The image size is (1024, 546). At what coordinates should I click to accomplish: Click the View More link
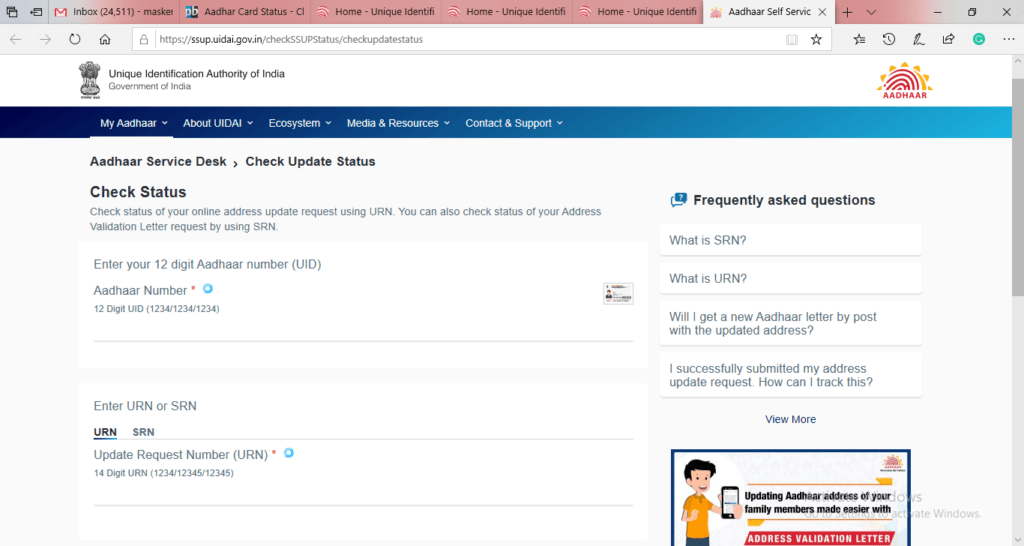point(790,419)
